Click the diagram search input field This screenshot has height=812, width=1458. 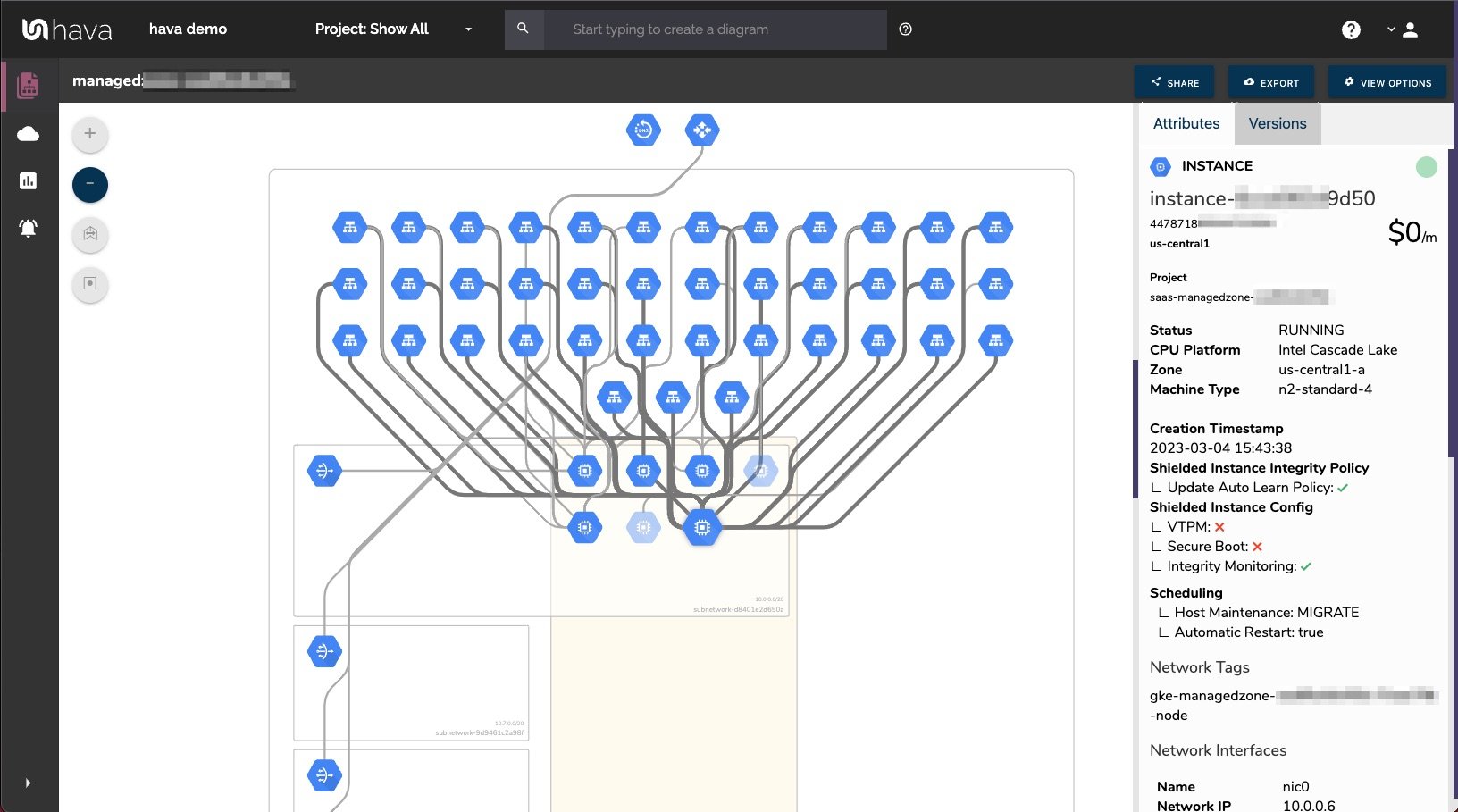pyautogui.click(x=706, y=29)
